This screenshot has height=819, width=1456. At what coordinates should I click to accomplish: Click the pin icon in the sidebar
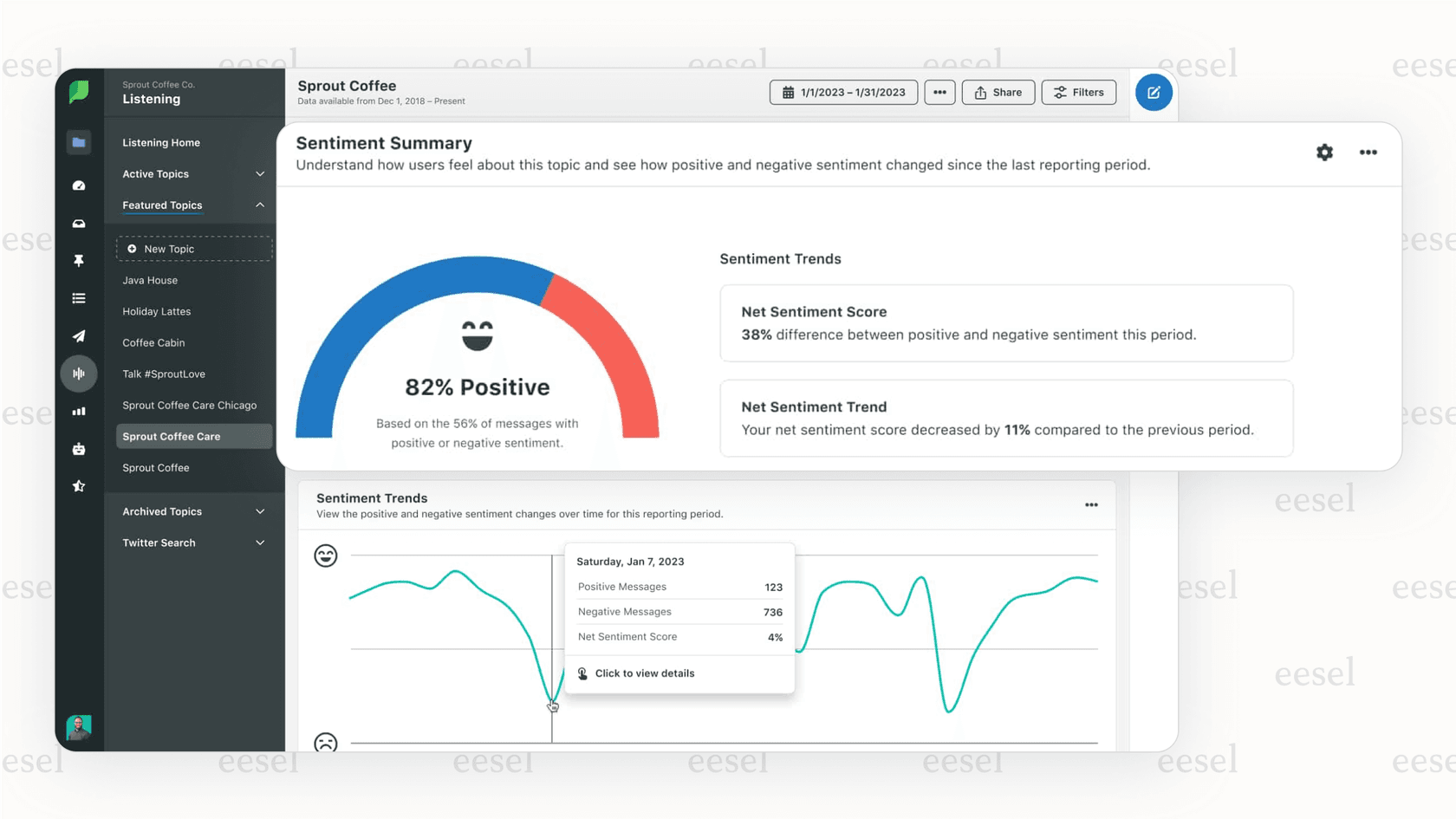click(79, 260)
